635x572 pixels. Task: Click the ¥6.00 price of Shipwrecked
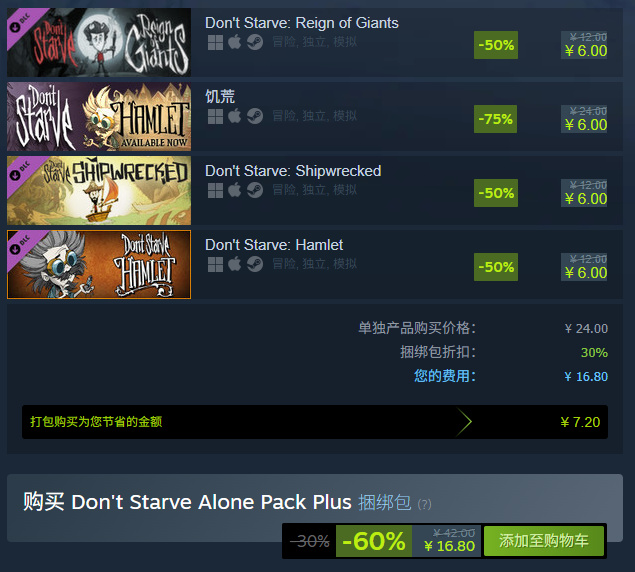586,199
